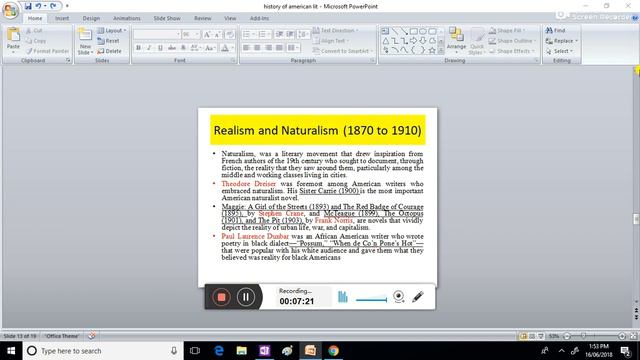Open the Office button menu
This screenshot has width=640, height=360.
[11, 10]
